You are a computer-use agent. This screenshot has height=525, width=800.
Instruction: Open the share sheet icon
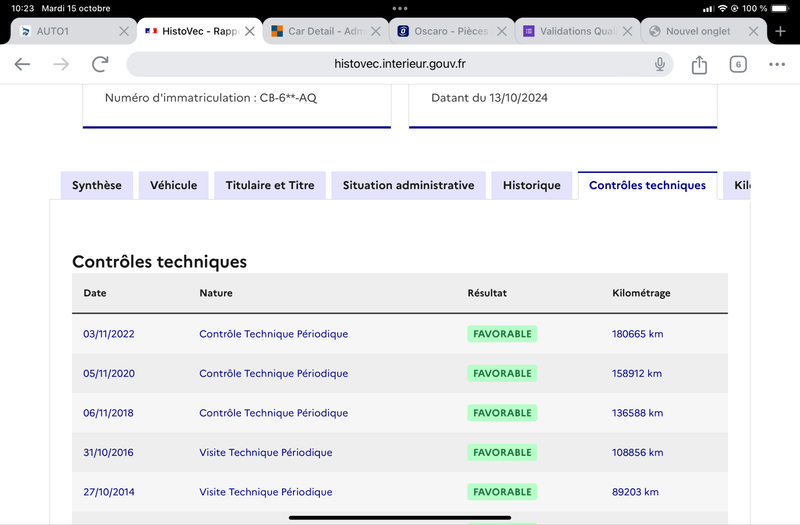coord(699,64)
